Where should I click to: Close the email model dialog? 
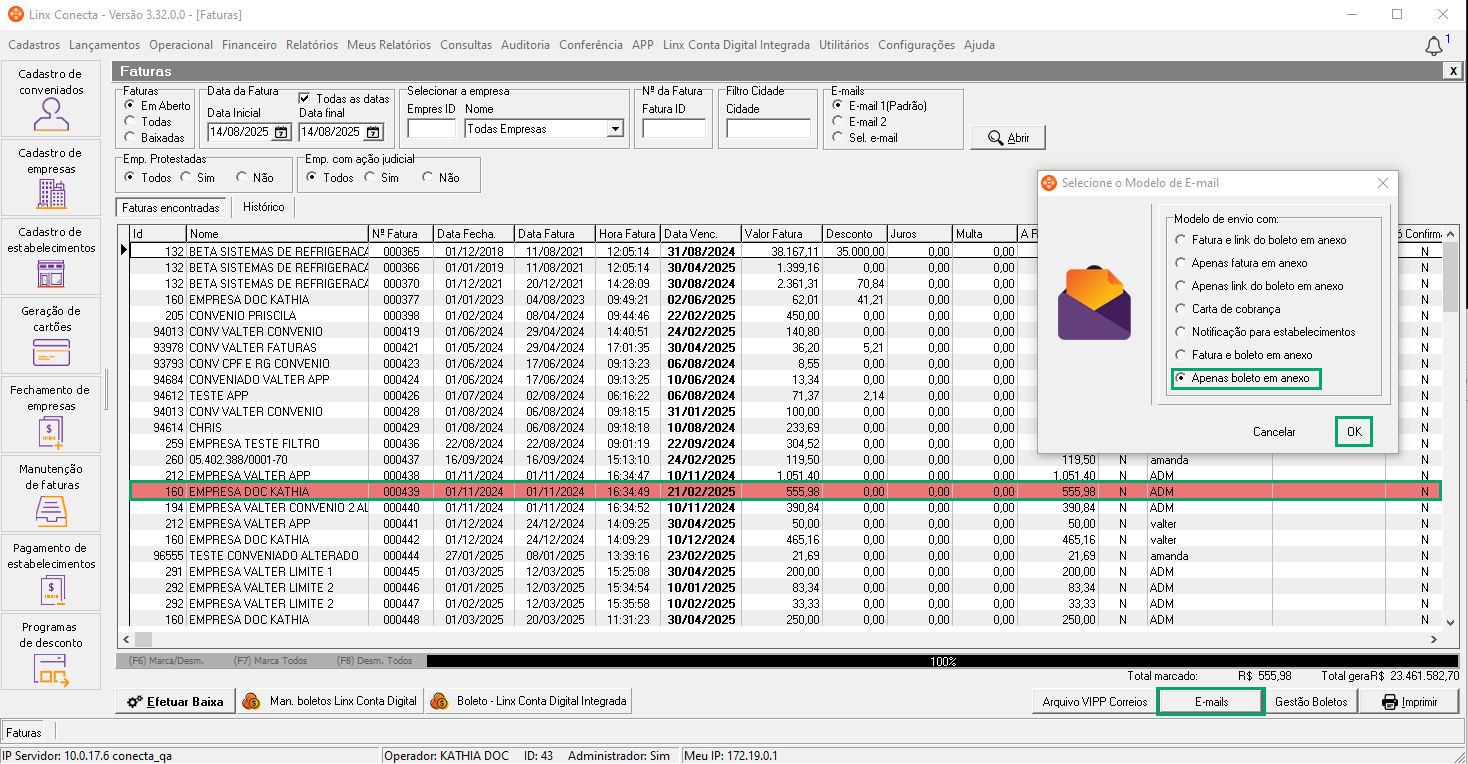coord(1382,183)
